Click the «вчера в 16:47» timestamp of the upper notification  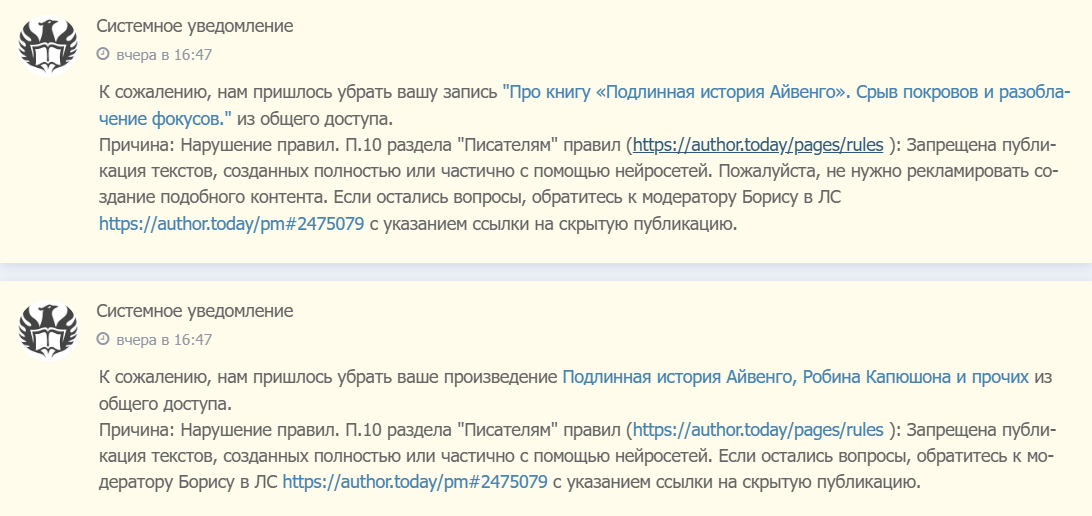coord(164,54)
